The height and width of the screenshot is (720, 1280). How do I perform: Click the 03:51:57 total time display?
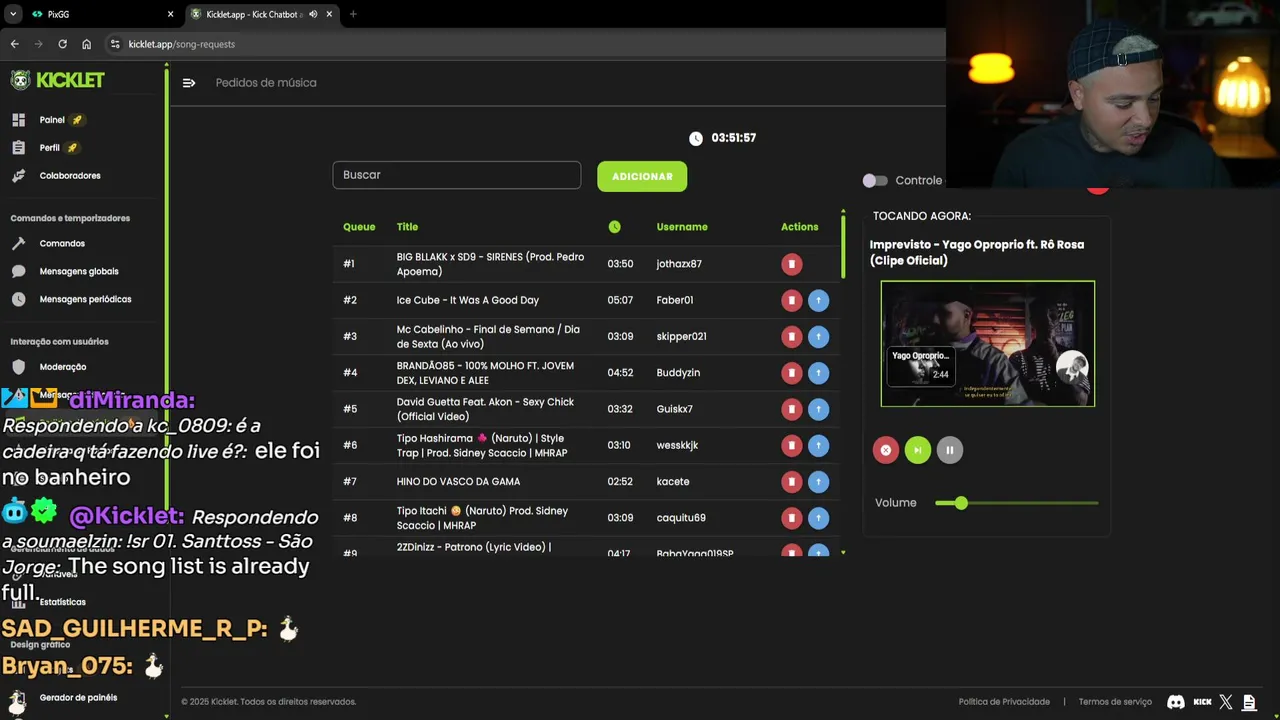tap(734, 138)
